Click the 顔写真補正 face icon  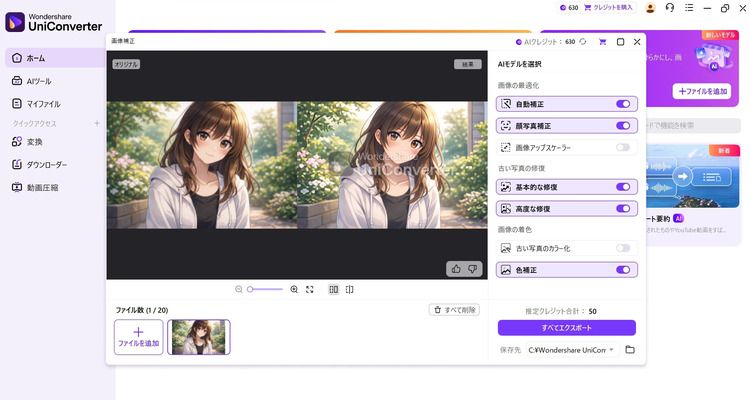click(x=506, y=125)
